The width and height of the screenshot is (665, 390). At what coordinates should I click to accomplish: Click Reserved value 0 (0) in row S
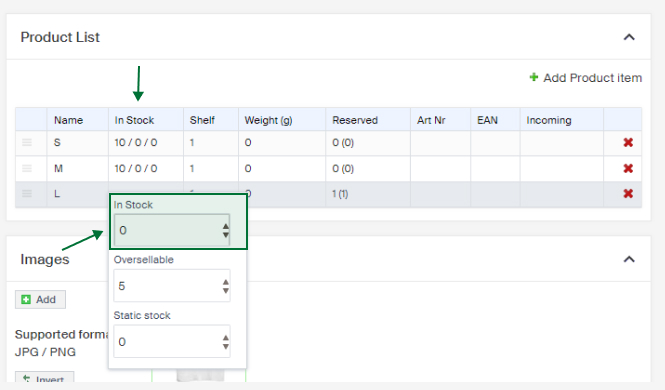click(343, 142)
